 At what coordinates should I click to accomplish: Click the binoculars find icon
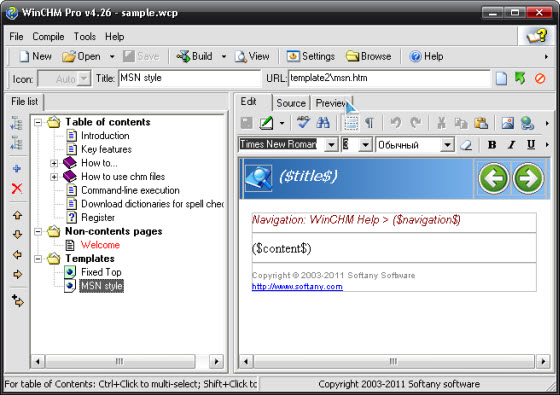323,123
